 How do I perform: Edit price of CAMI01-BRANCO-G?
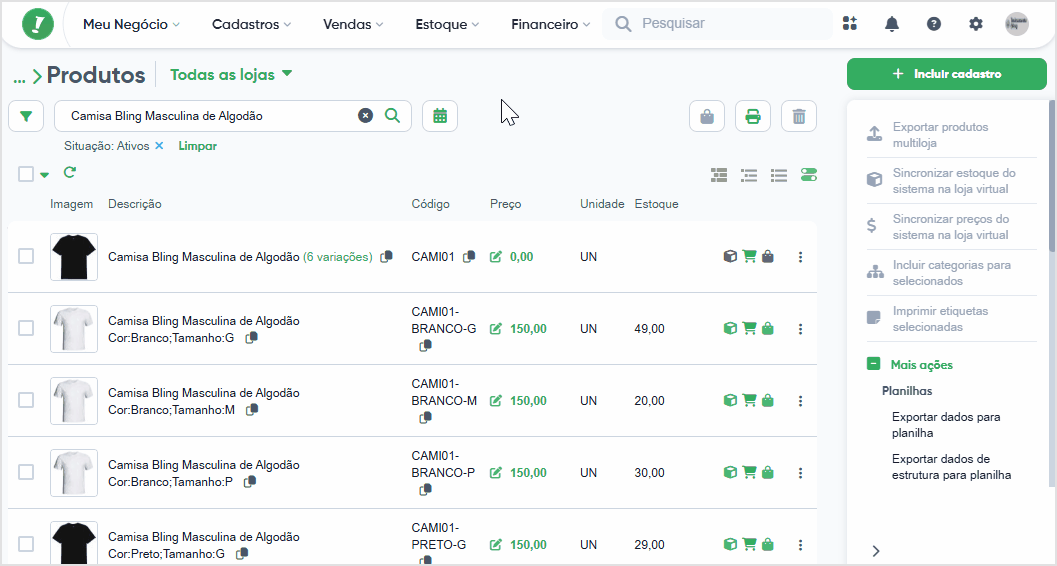pyautogui.click(x=496, y=329)
